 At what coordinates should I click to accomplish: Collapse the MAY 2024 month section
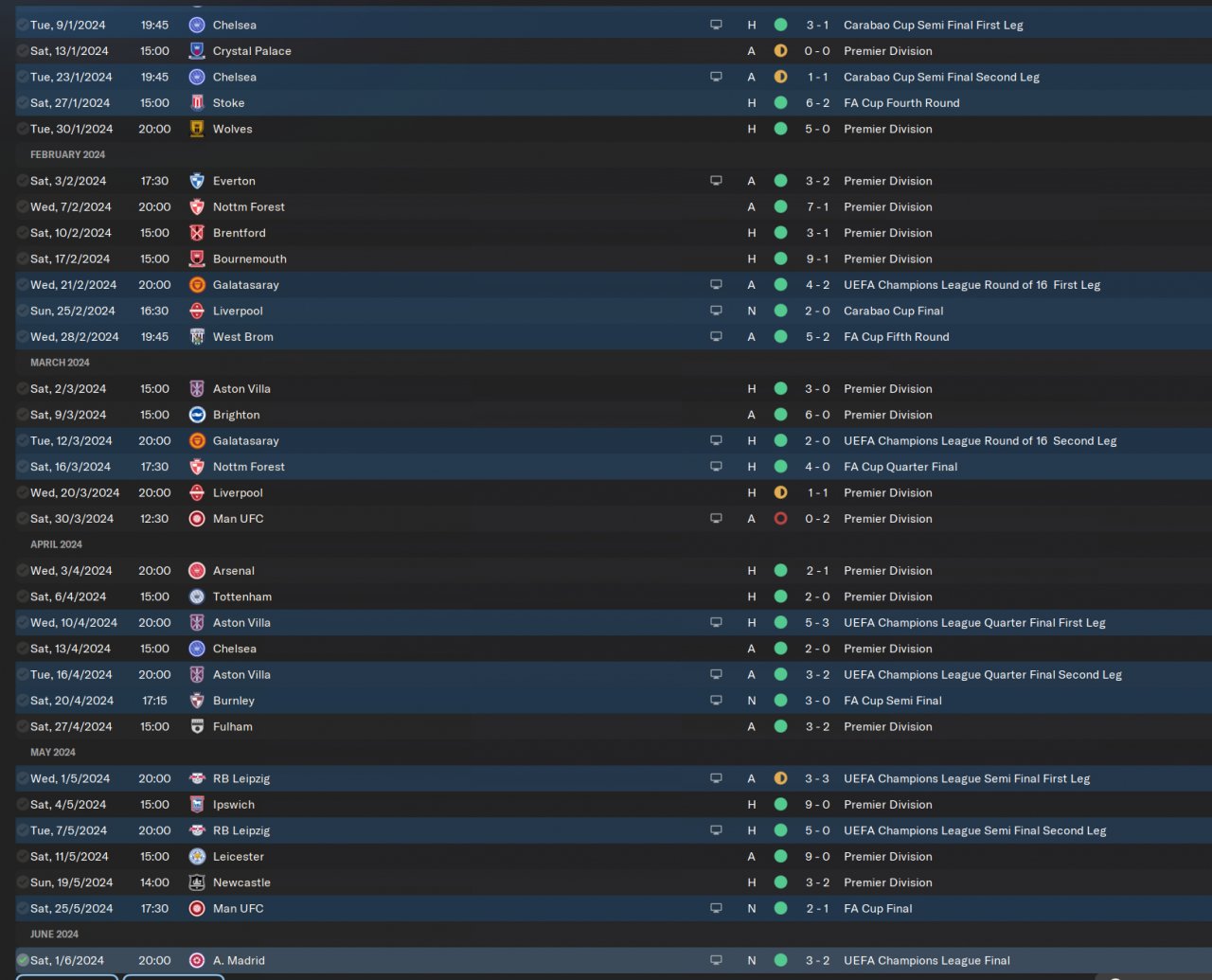pyautogui.click(x=53, y=752)
